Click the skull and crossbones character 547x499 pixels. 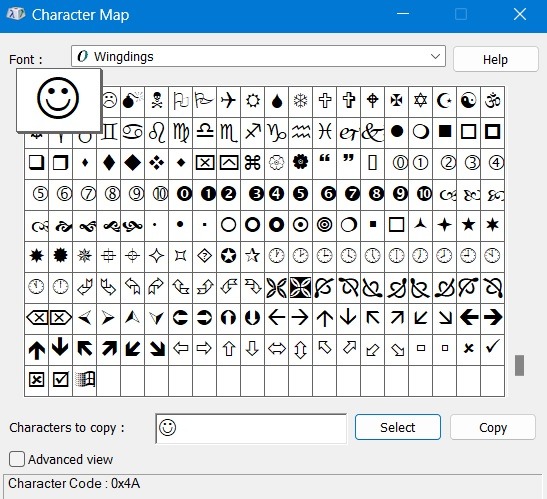pos(157,101)
